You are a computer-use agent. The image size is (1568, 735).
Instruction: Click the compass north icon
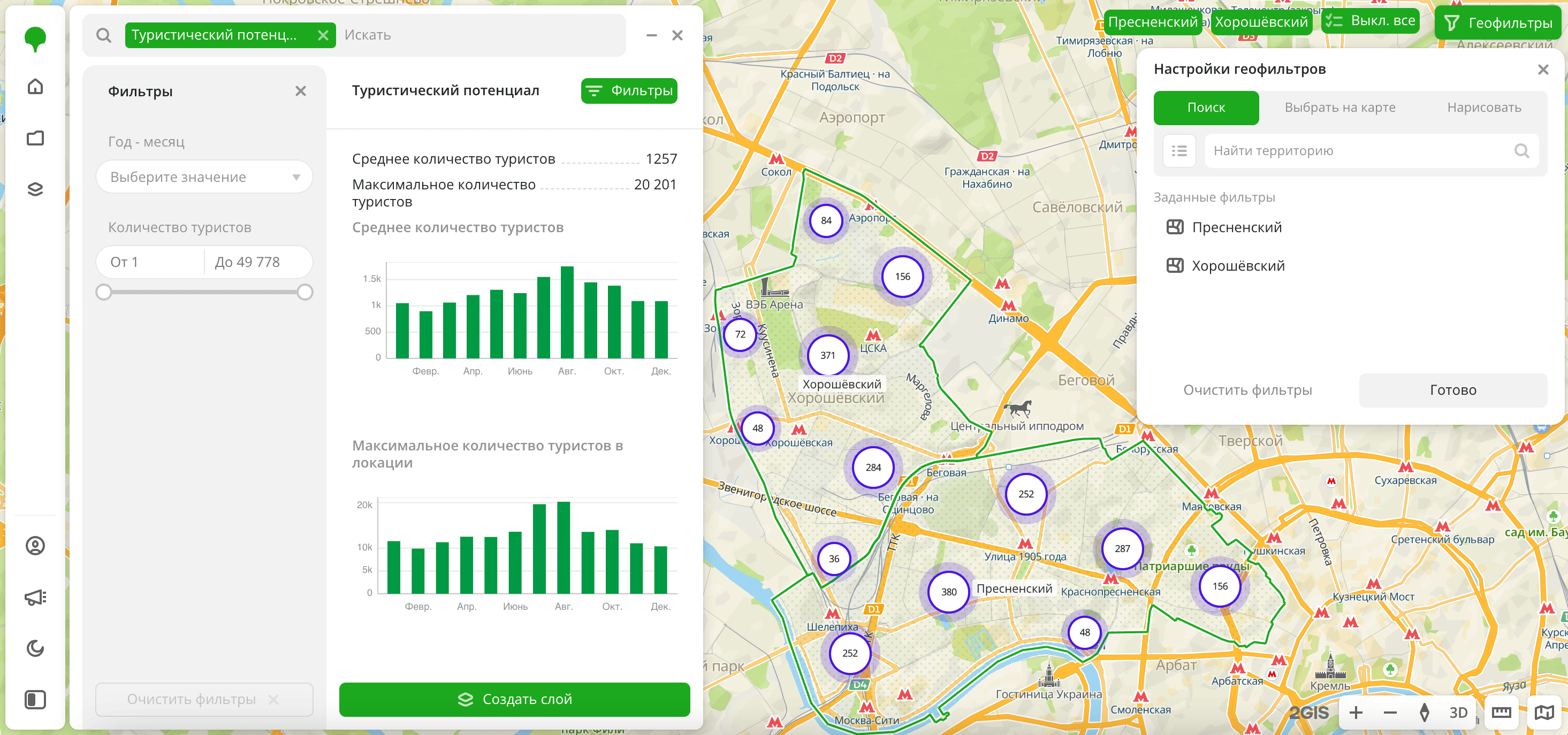click(1425, 713)
